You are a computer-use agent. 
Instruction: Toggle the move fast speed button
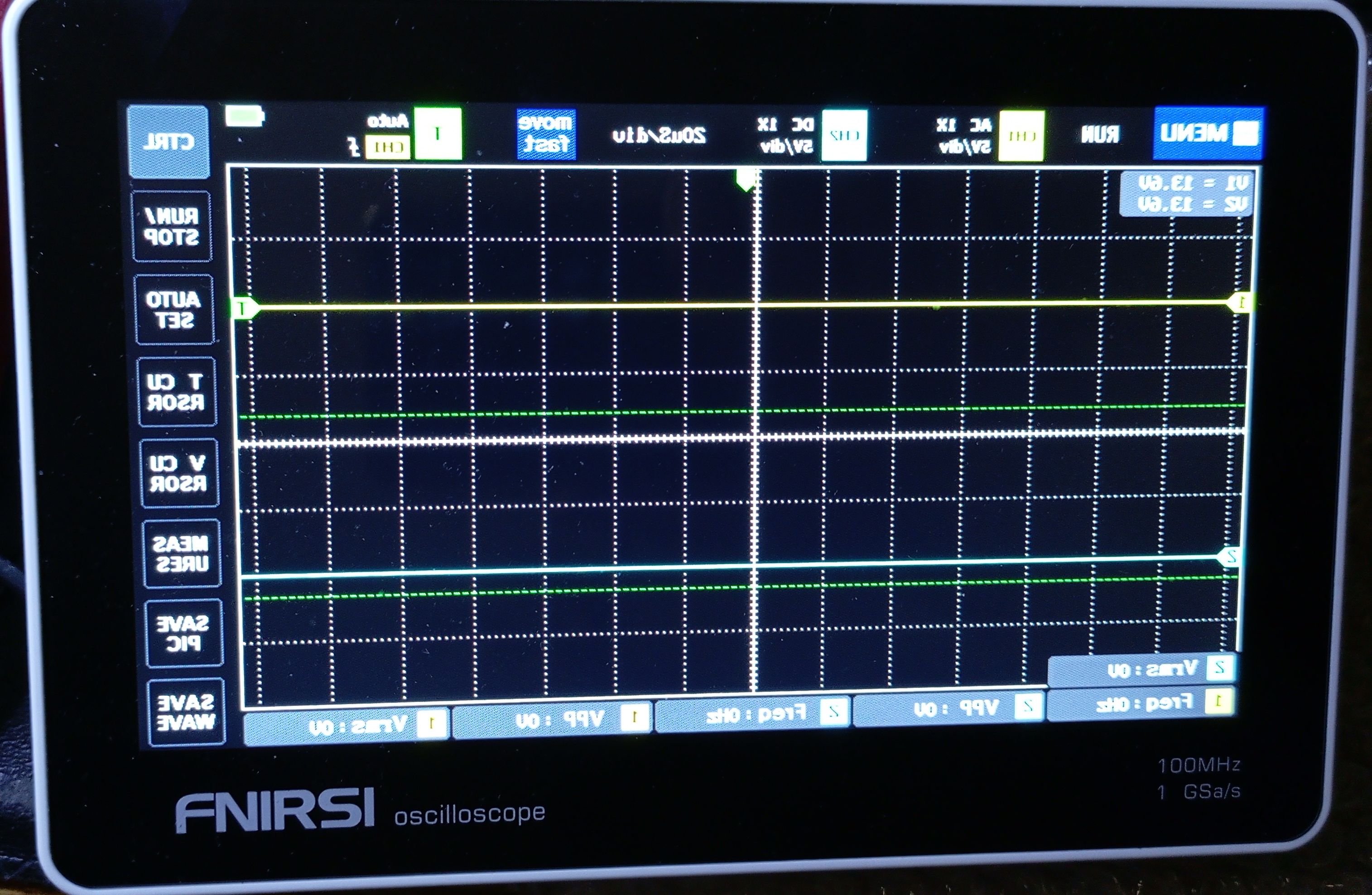(546, 134)
